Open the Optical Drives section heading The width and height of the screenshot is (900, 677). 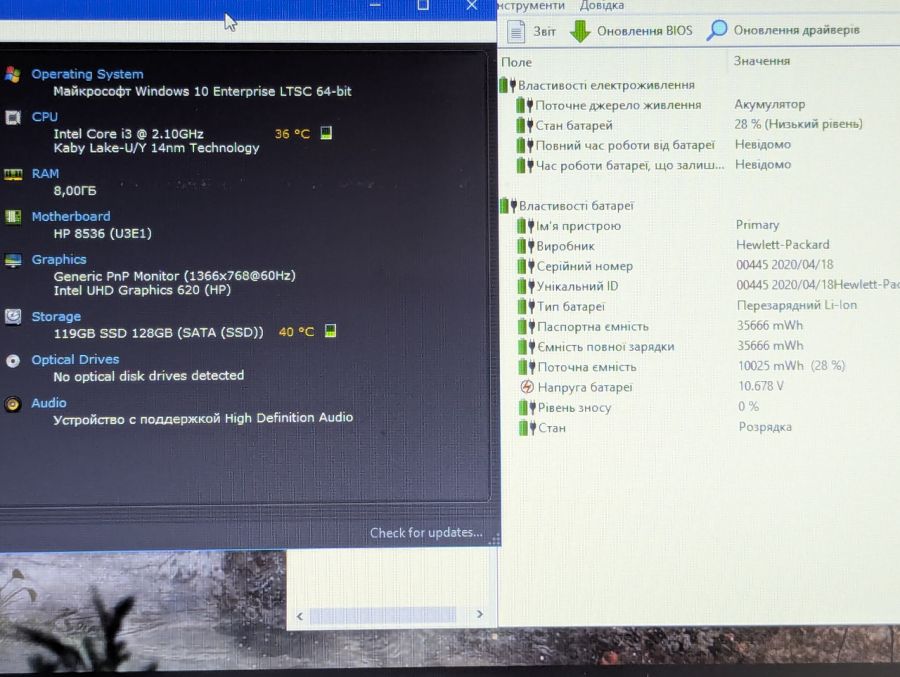75,359
